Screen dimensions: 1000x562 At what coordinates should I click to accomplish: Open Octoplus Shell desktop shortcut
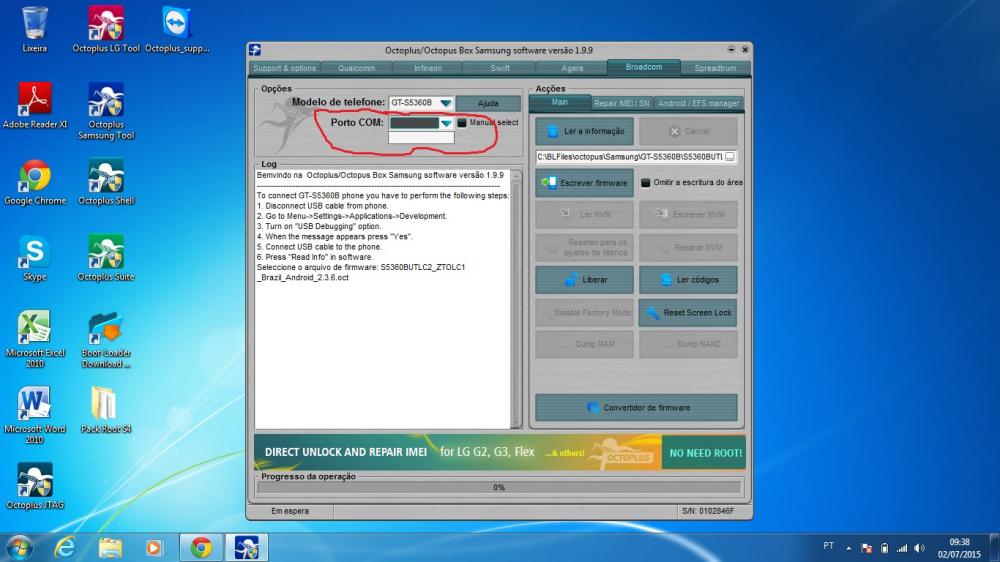point(106,182)
